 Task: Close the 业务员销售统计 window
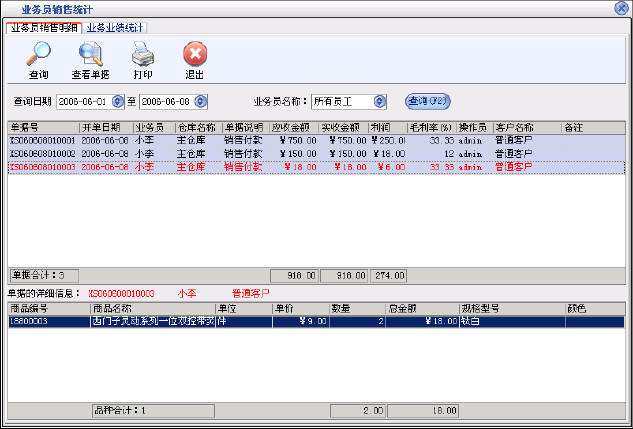click(x=621, y=7)
